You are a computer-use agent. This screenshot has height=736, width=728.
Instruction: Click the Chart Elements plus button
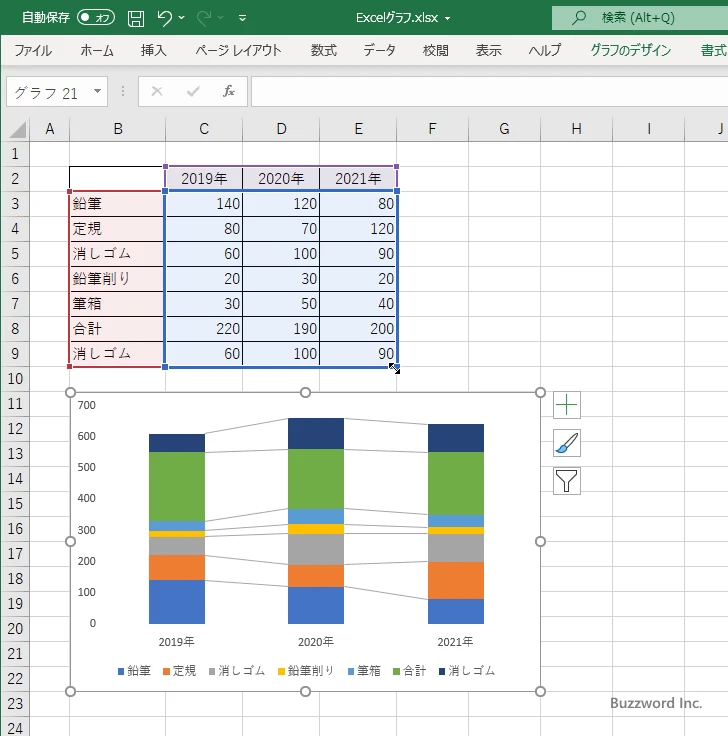point(567,405)
